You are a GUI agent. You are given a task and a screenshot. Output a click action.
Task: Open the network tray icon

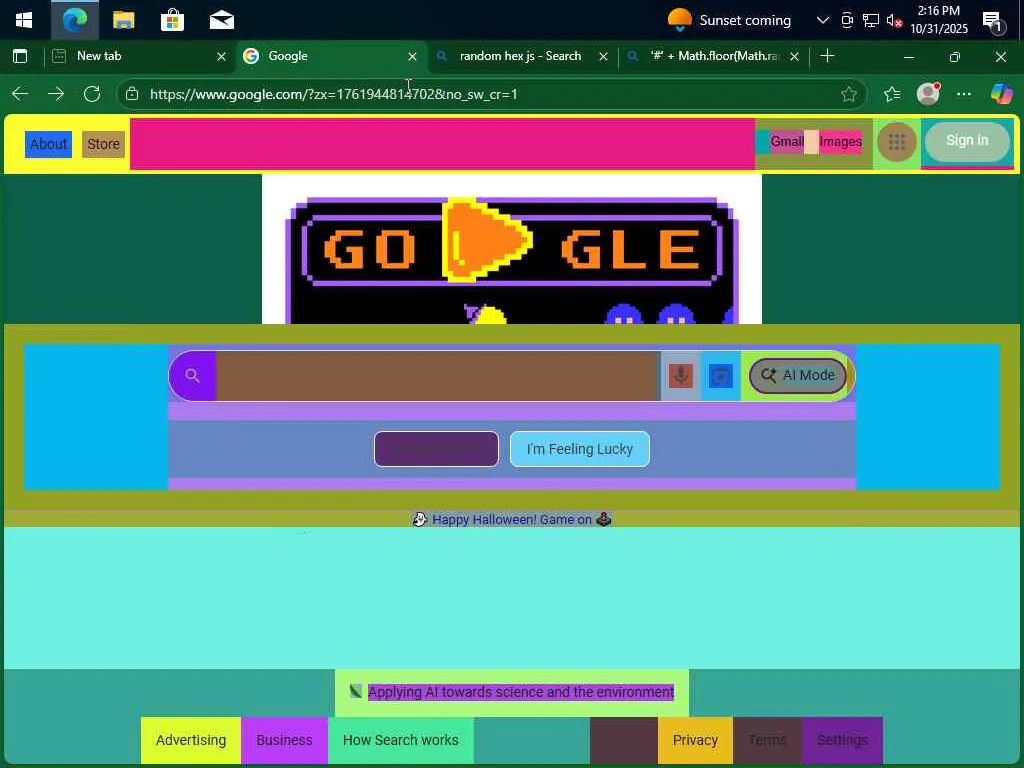click(x=871, y=20)
